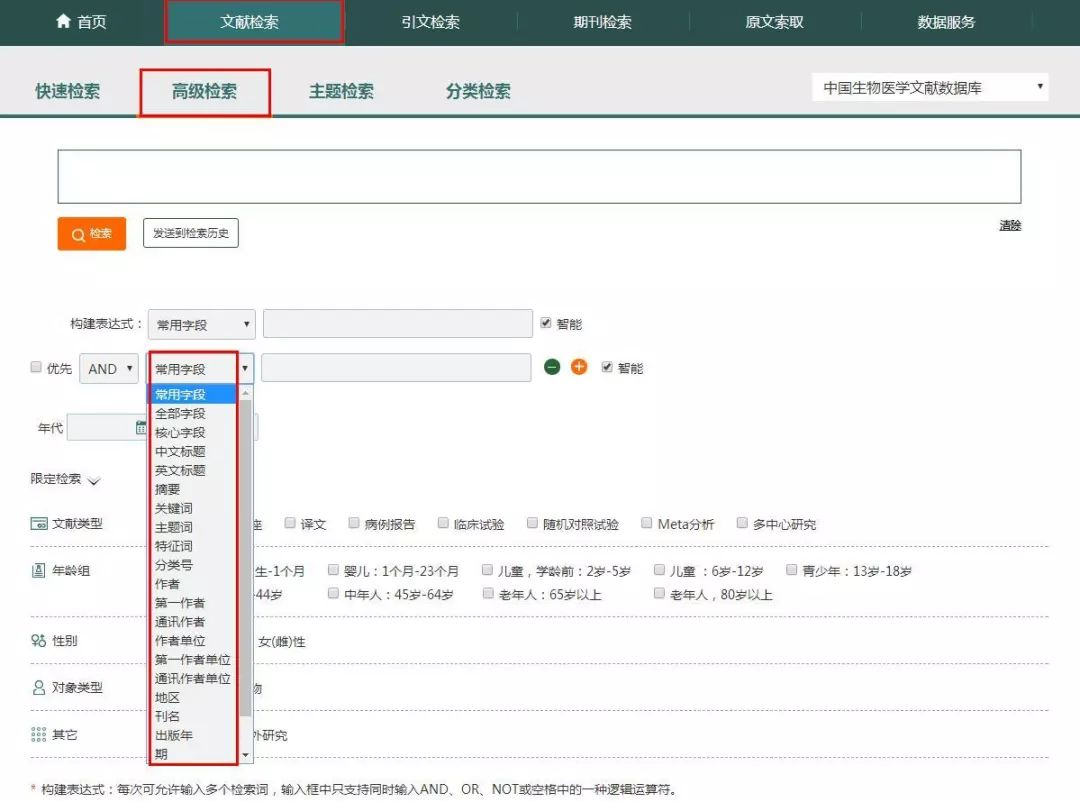This screenshot has height=802, width=1080.
Task: Check the 随机对照试验 checkbox
Action: (532, 523)
